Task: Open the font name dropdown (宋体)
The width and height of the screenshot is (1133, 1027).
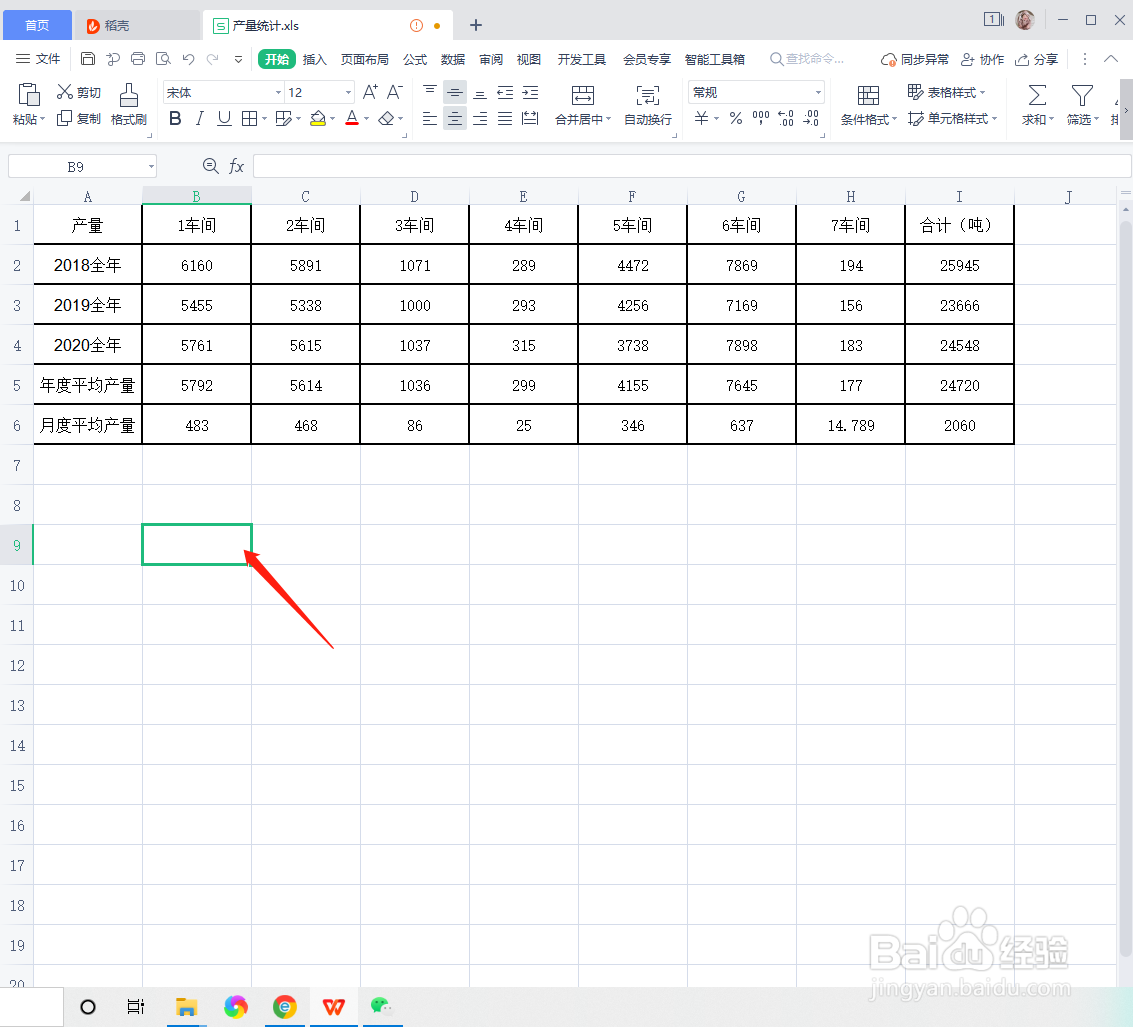Action: (x=278, y=93)
